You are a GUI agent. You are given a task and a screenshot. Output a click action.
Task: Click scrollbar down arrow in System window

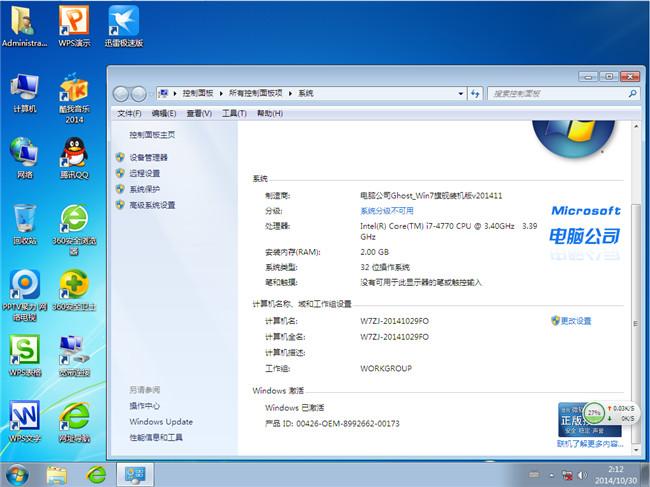tap(636, 450)
